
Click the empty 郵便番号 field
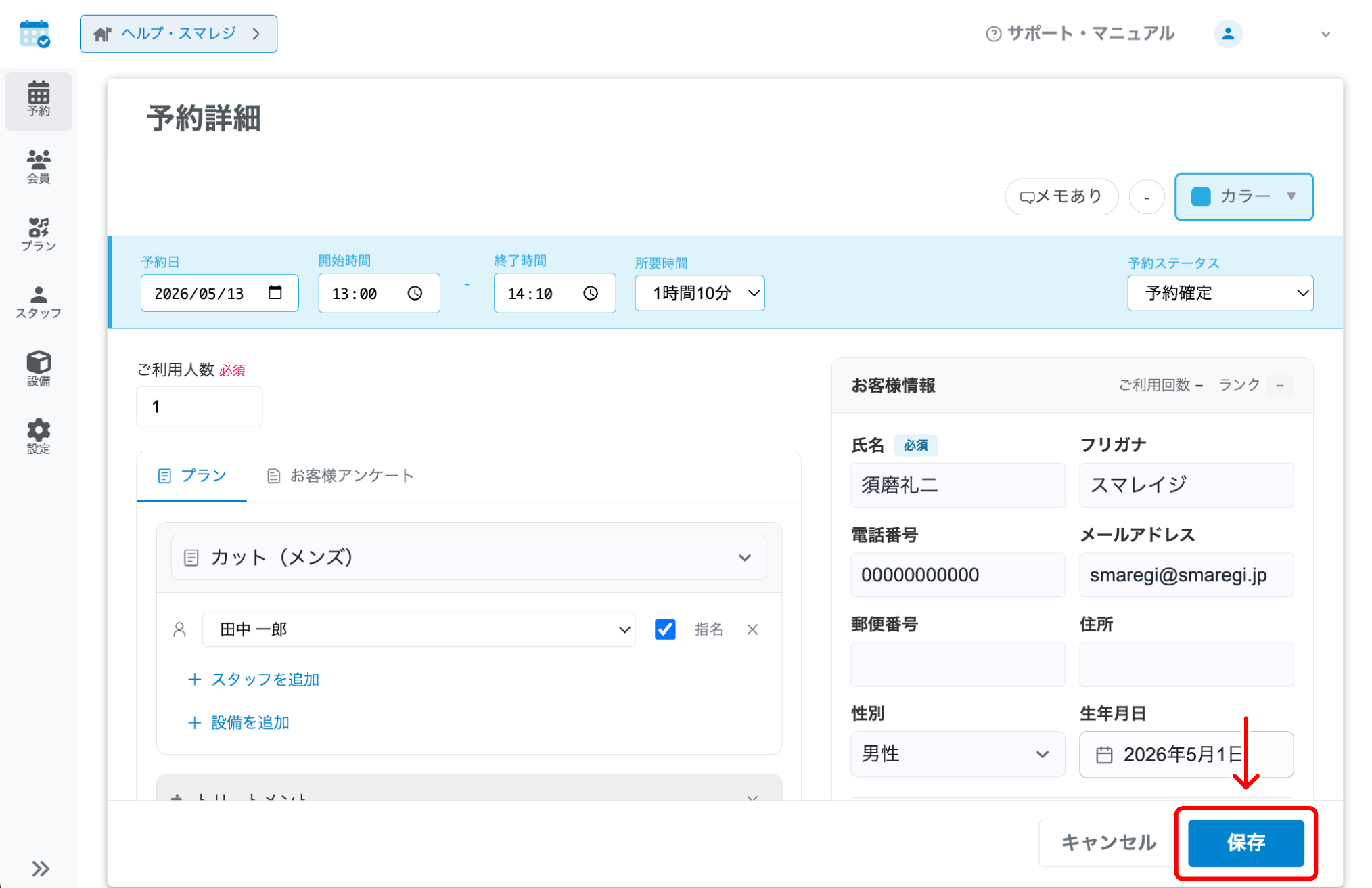tap(957, 664)
